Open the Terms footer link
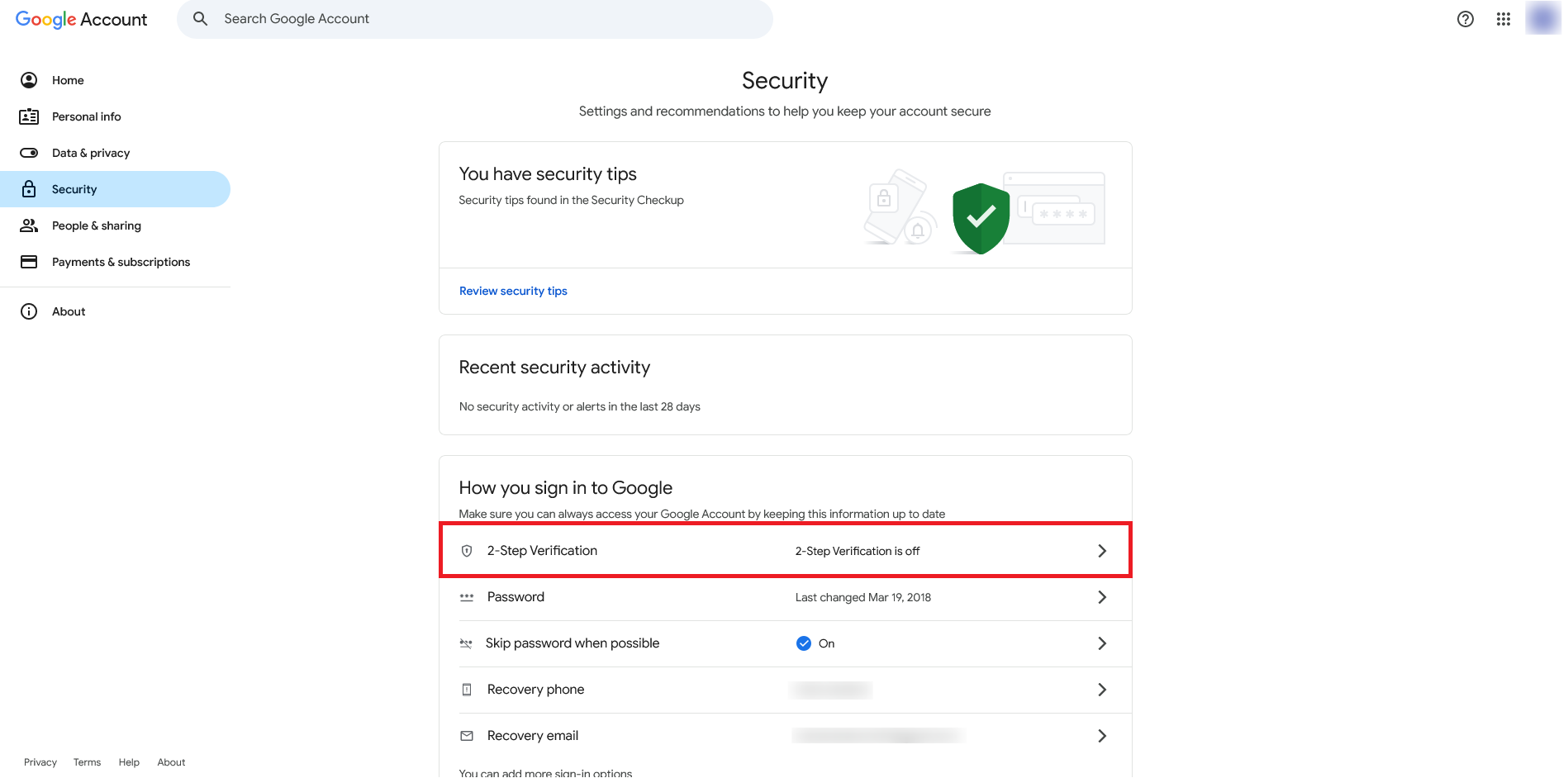This screenshot has height=778, width=1568. point(87,762)
